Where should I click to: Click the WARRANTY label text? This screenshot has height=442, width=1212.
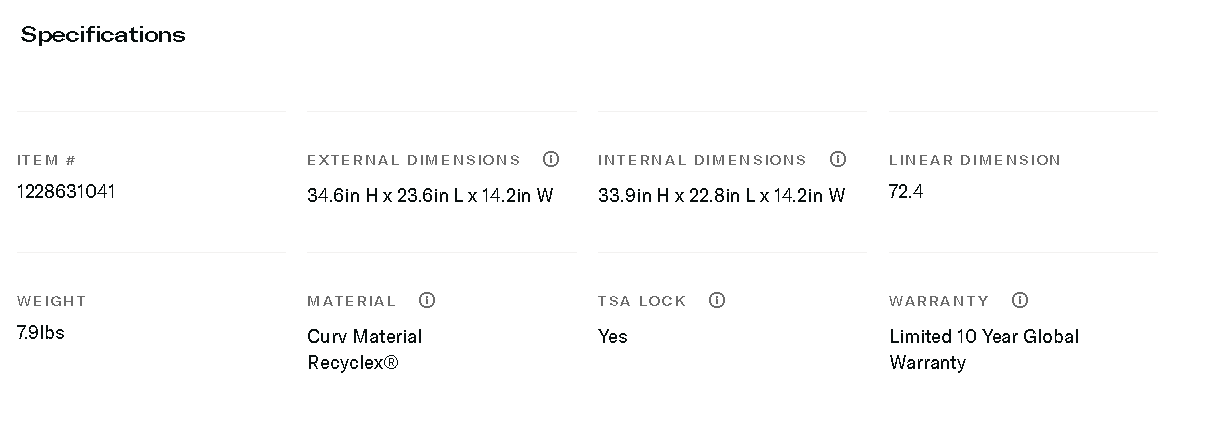938,301
